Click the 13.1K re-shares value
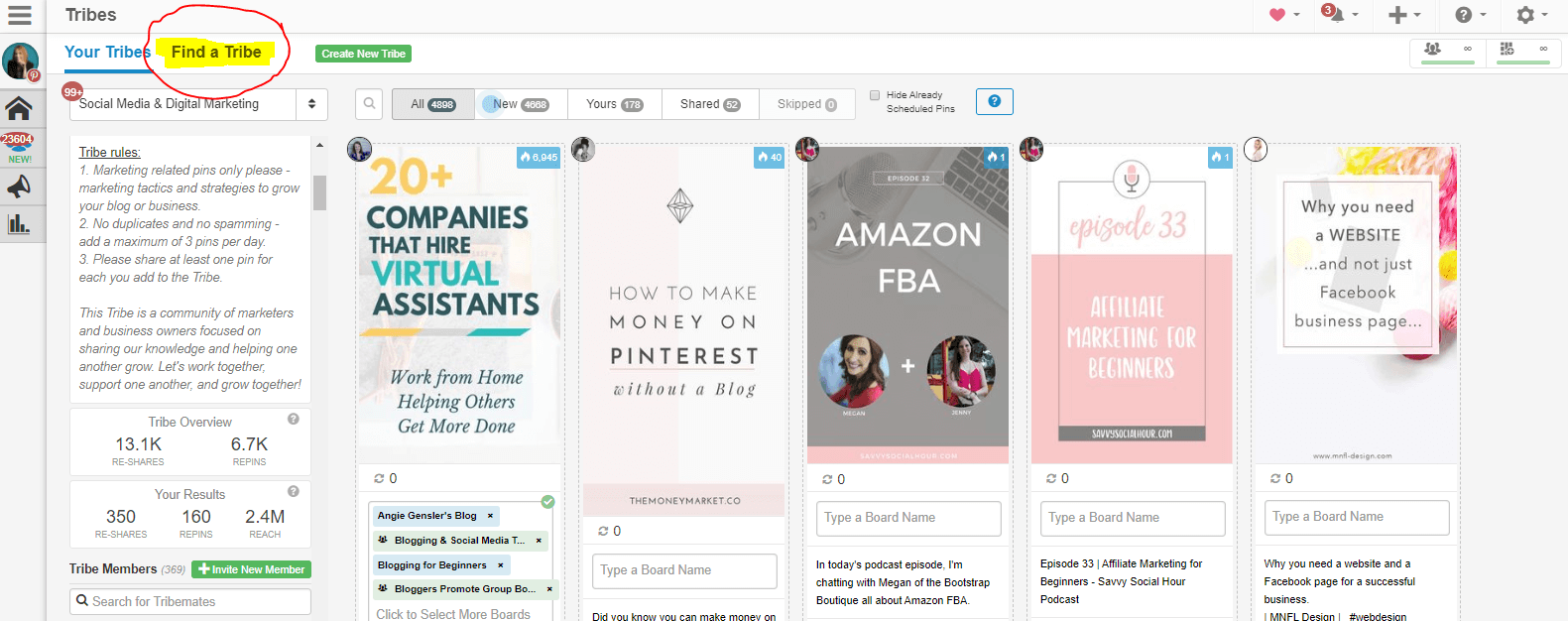1568x621 pixels. 138,444
